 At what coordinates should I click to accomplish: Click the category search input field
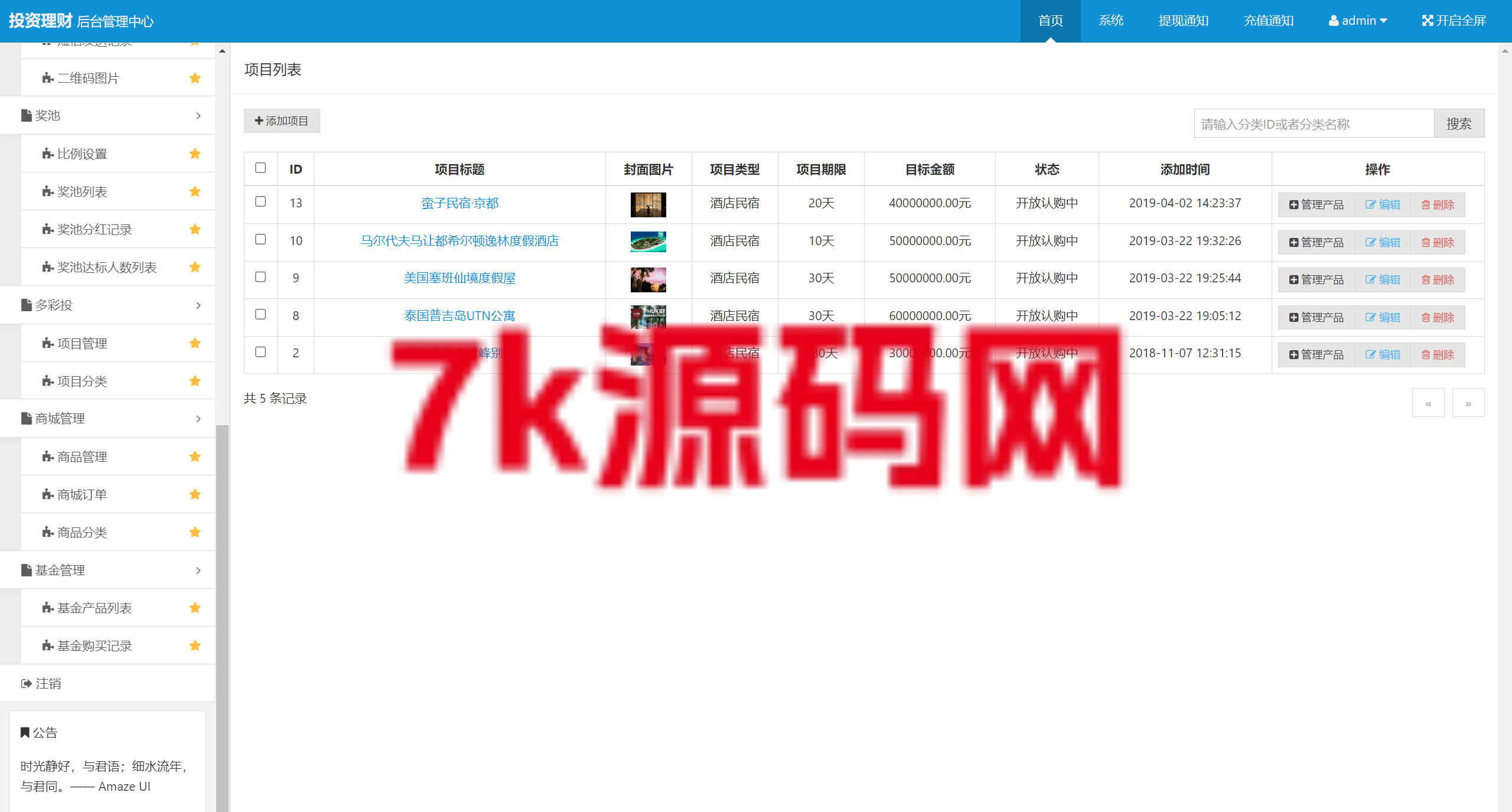(1314, 123)
